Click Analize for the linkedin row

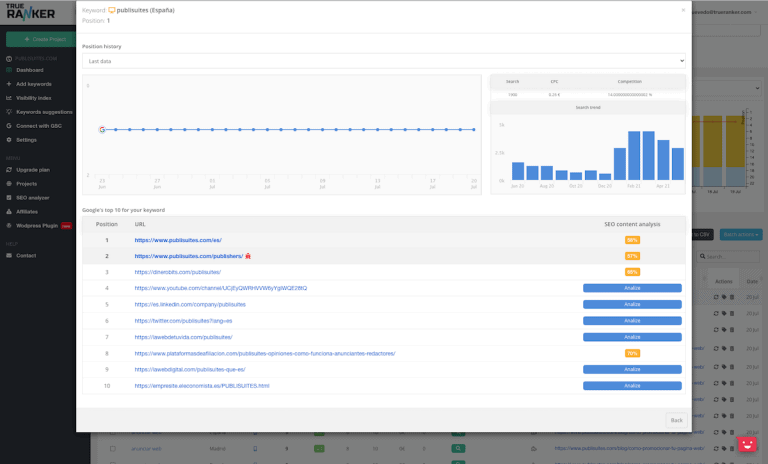632,304
